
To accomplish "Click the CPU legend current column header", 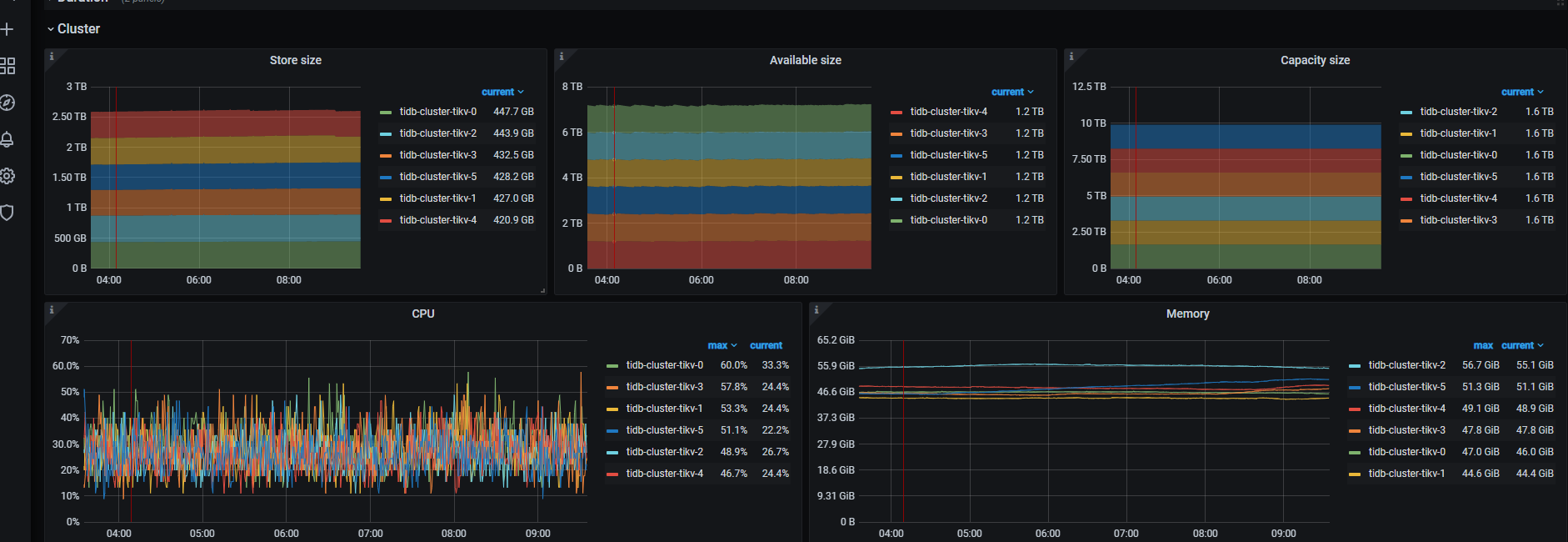I will click(x=766, y=345).
